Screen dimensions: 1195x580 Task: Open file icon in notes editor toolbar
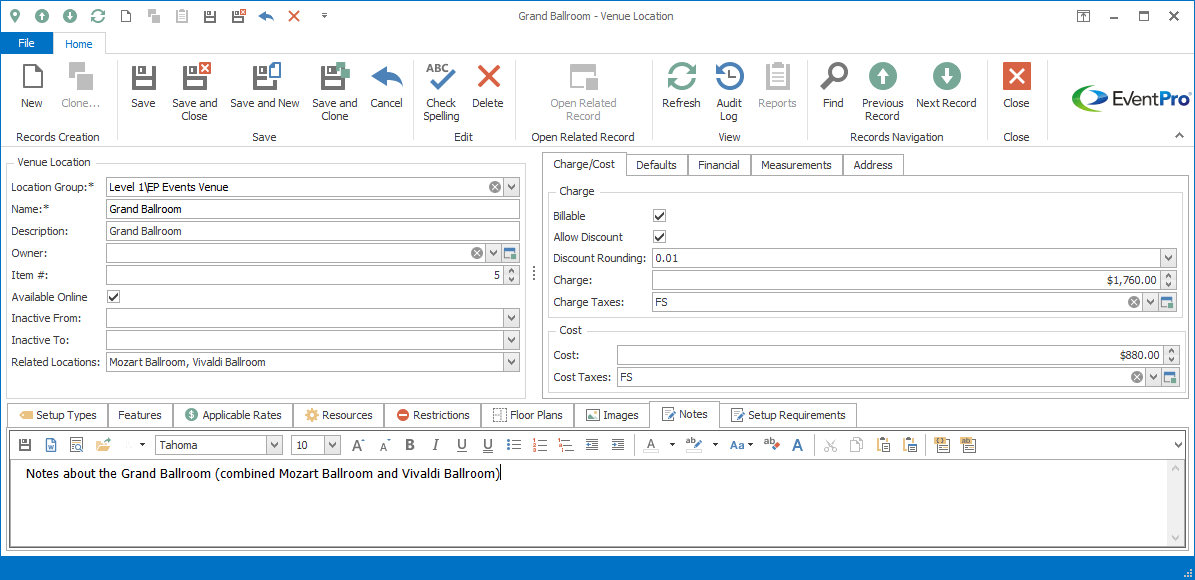(103, 445)
